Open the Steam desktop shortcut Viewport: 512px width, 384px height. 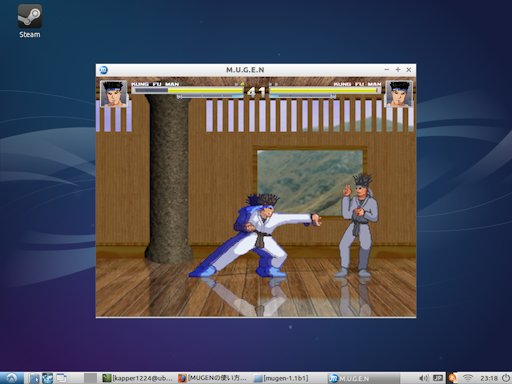pos(30,21)
